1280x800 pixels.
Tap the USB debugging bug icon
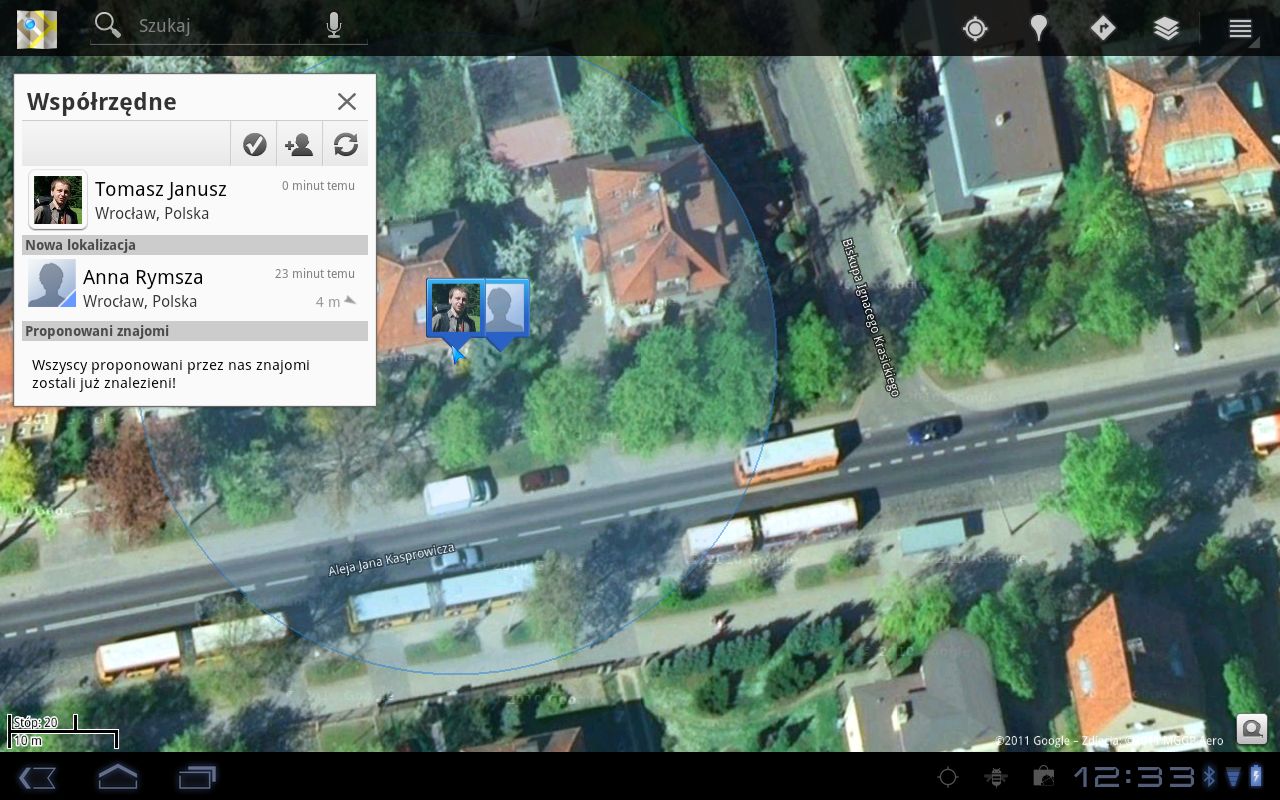995,777
